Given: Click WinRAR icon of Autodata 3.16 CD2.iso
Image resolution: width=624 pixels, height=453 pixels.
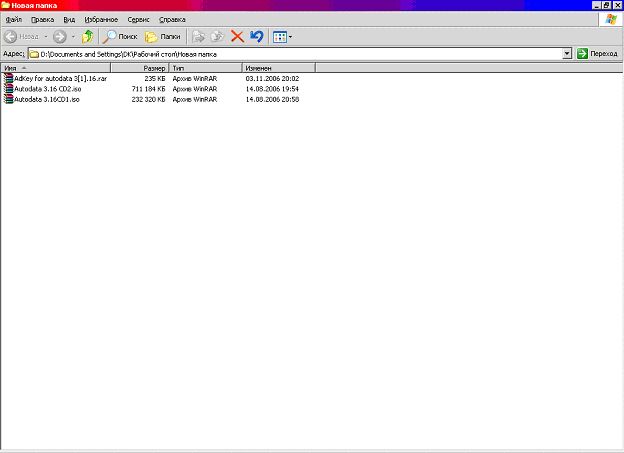Looking at the screenshot, I should tap(8, 89).
